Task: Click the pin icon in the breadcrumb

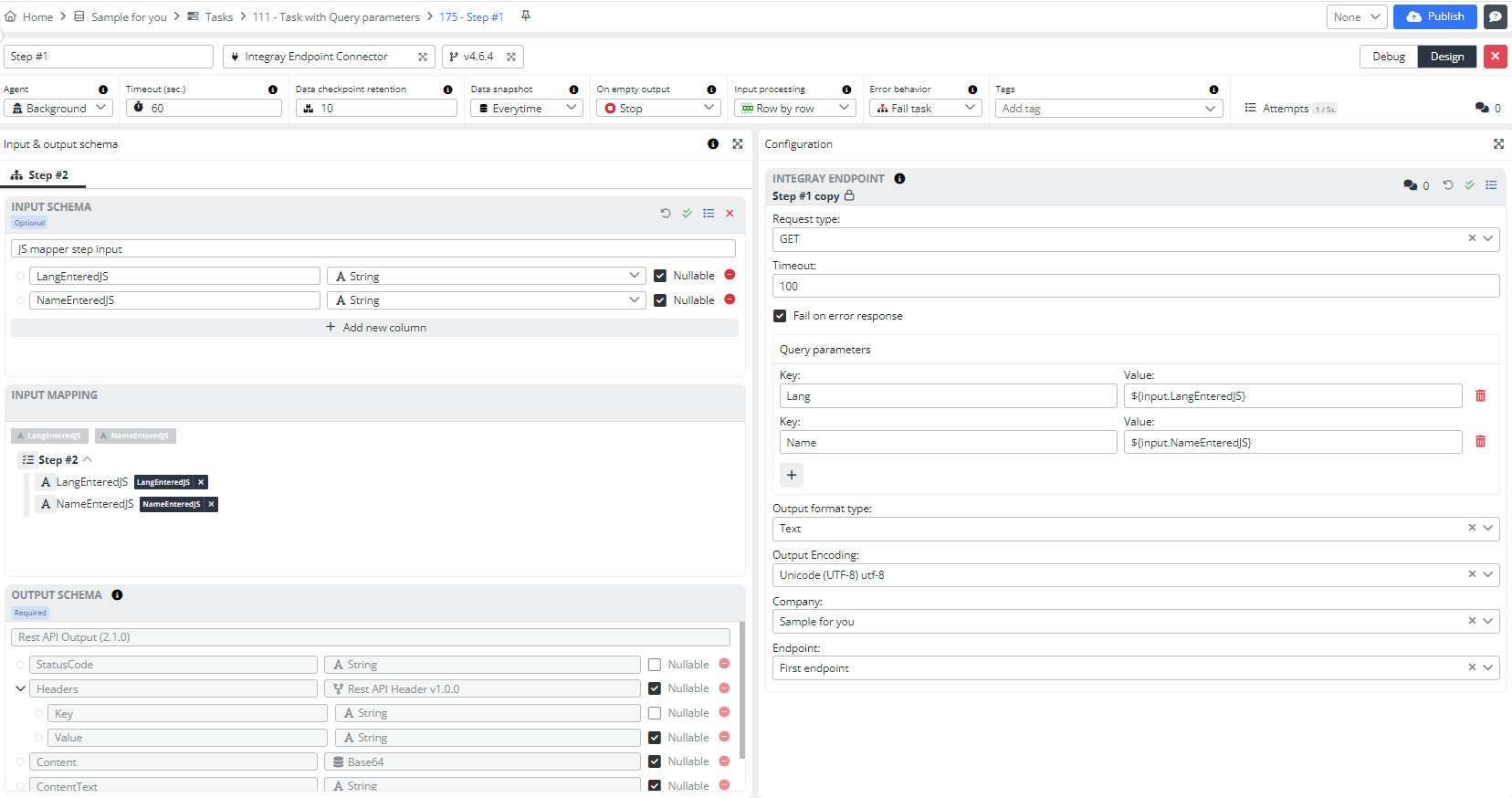Action: coord(526,16)
